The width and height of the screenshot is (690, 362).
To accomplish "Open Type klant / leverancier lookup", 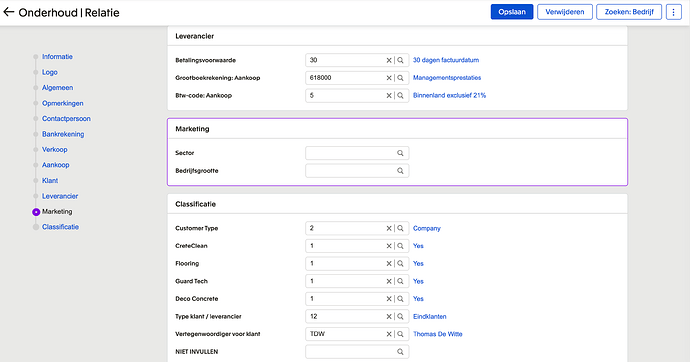I will (x=400, y=316).
